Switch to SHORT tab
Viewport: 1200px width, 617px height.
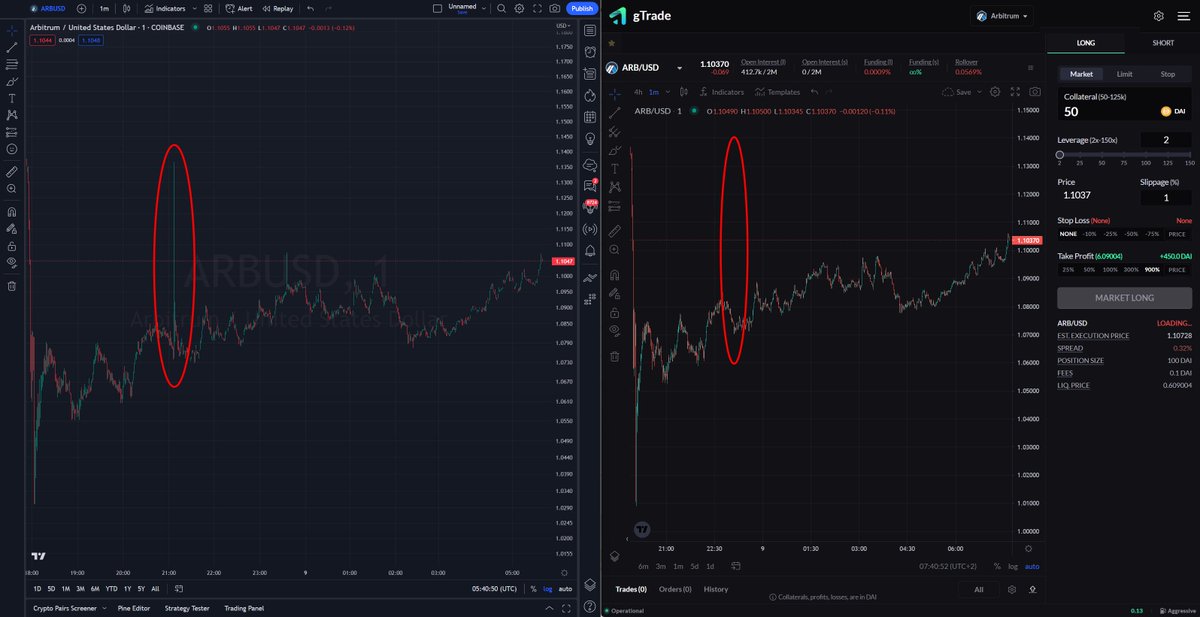click(x=1162, y=43)
